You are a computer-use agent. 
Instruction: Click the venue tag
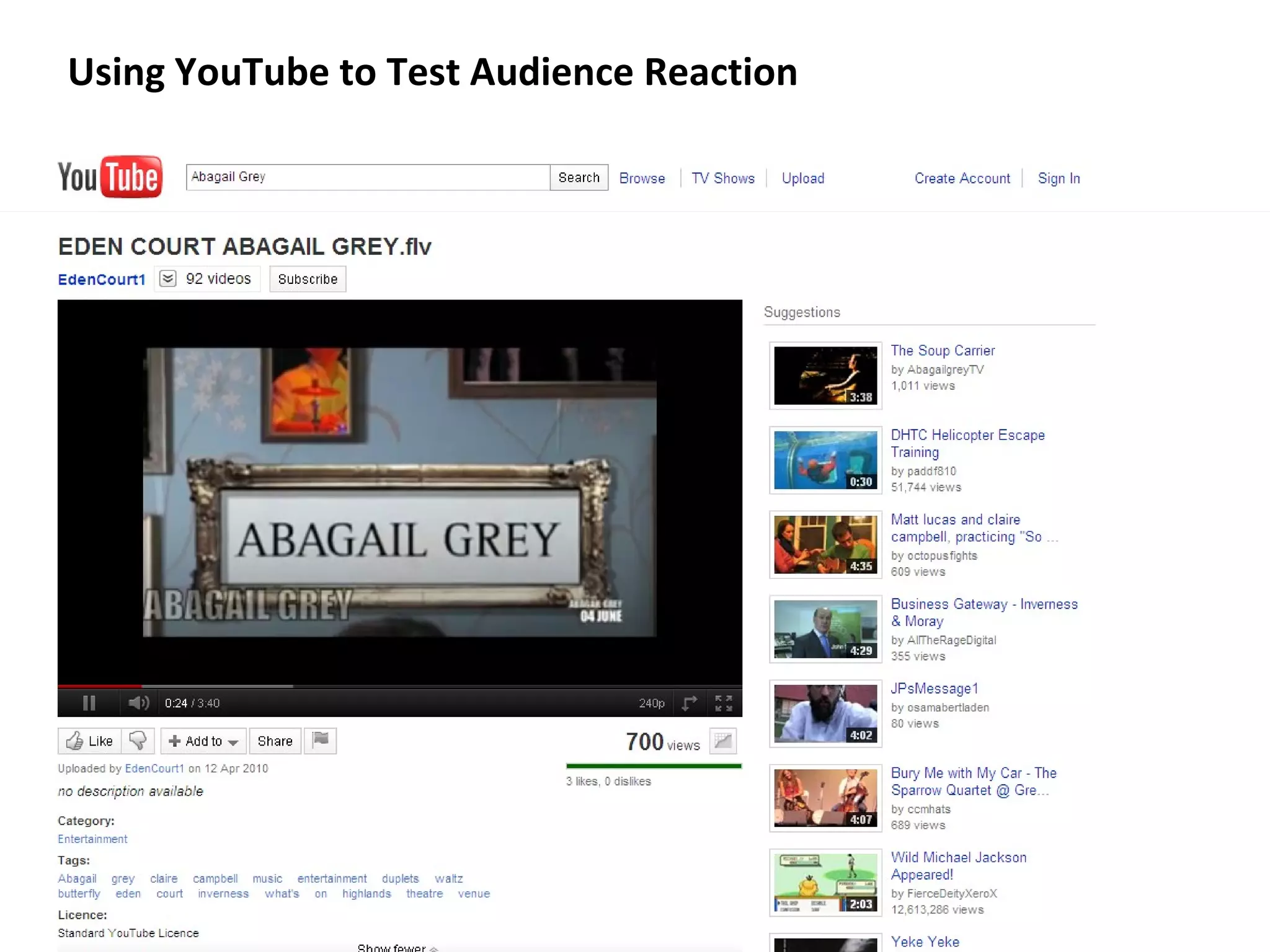pyautogui.click(x=474, y=894)
